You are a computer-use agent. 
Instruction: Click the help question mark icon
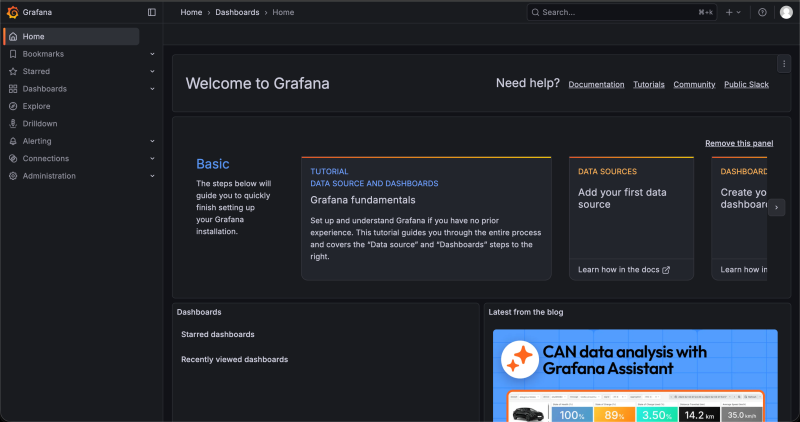tap(762, 12)
